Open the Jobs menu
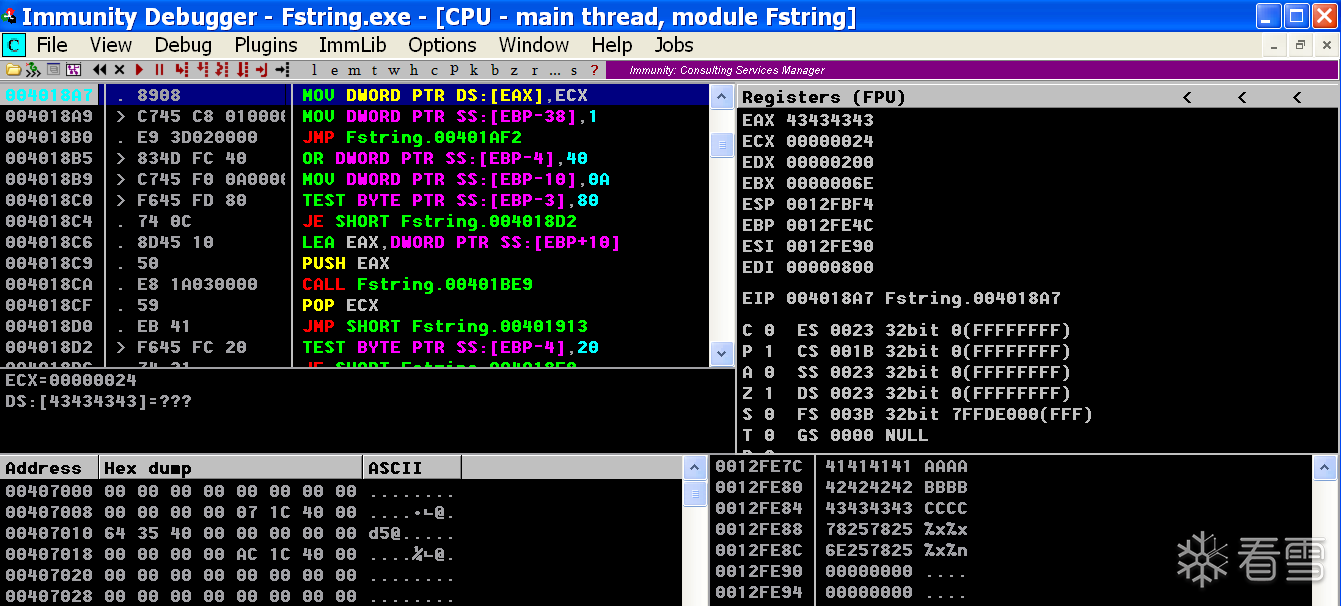The height and width of the screenshot is (606, 1341). pyautogui.click(x=674, y=45)
